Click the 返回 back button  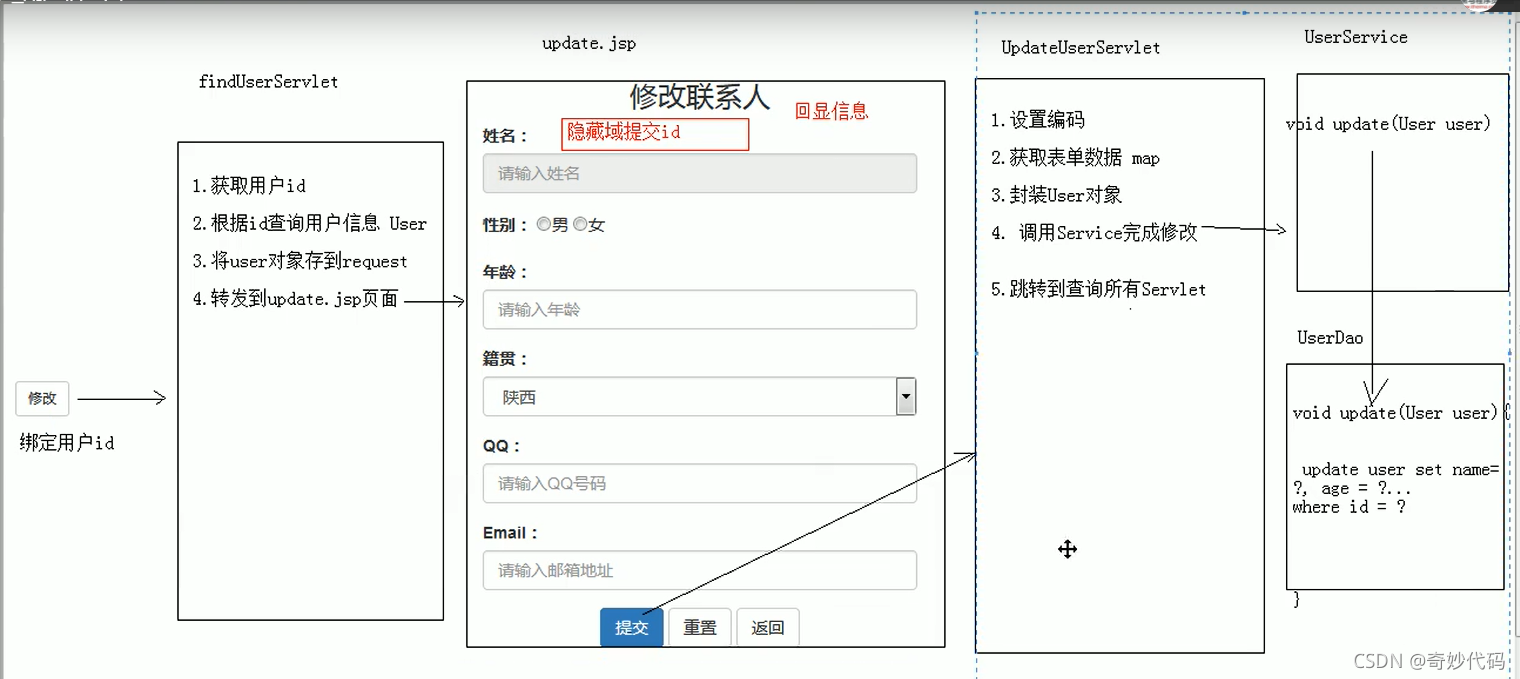click(x=768, y=627)
